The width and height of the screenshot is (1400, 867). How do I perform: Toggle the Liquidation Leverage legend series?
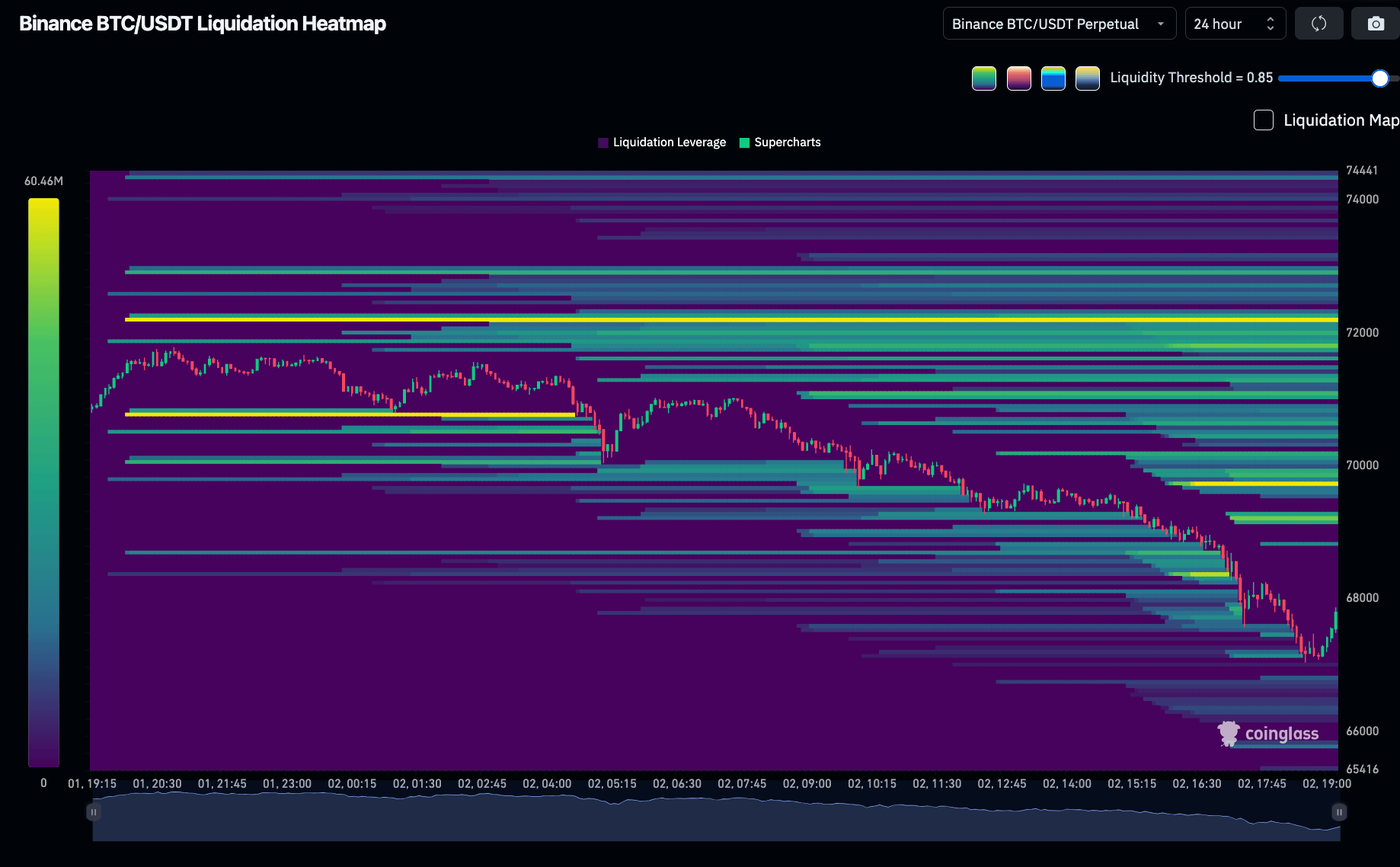[662, 142]
